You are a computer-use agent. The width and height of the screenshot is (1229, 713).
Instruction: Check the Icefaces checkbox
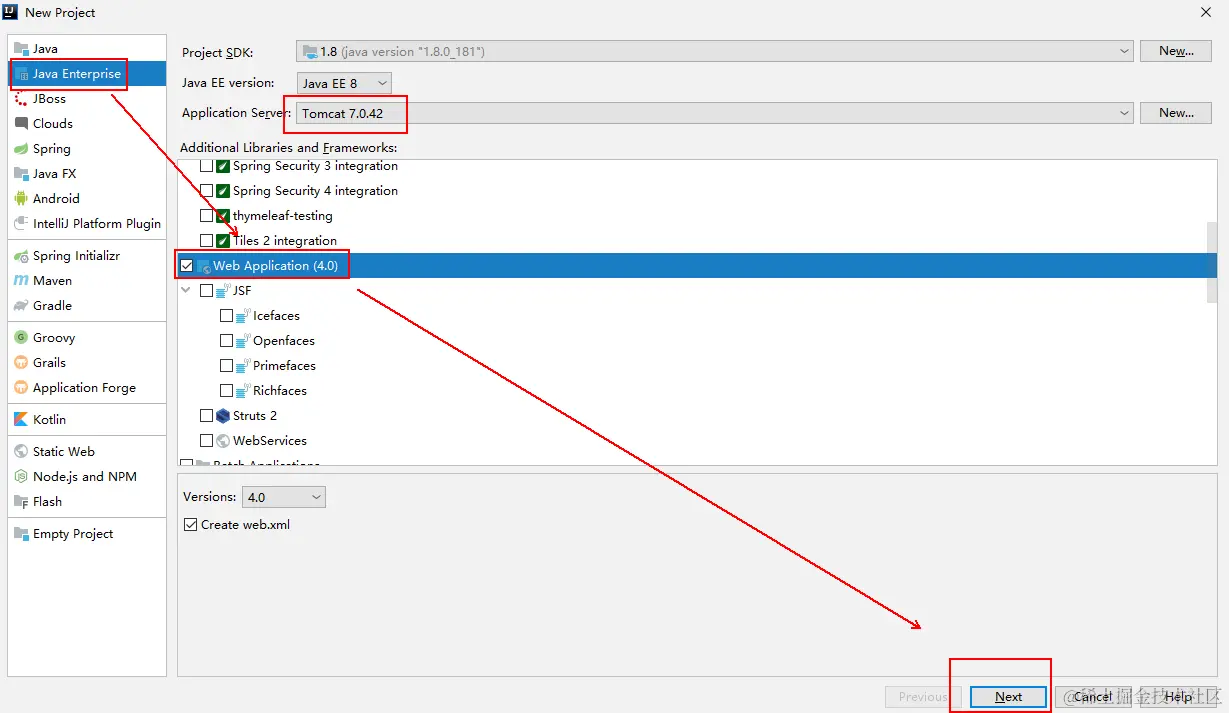point(227,316)
